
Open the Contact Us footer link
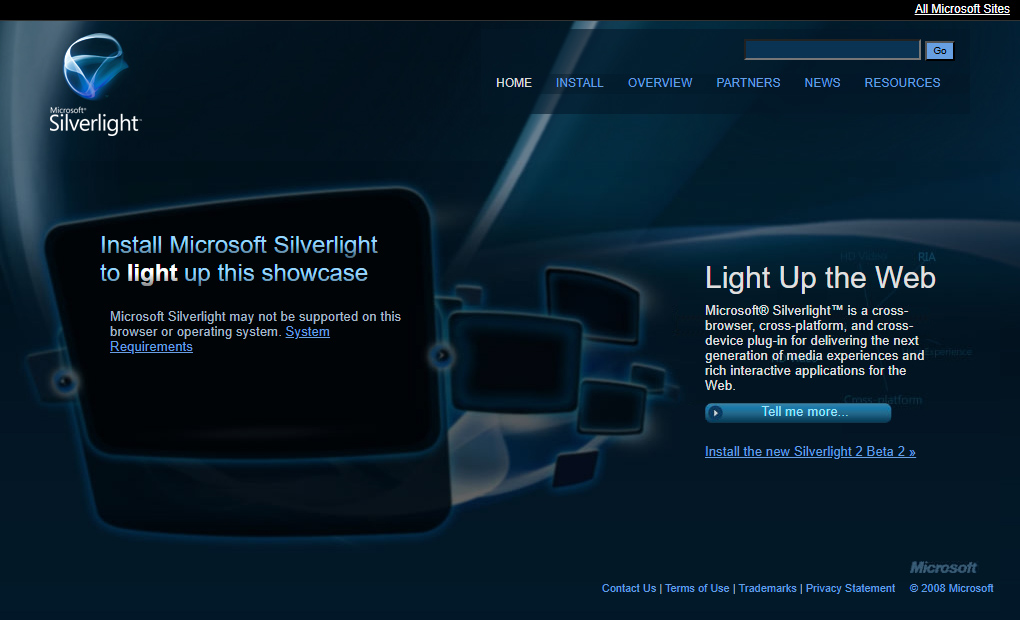[629, 588]
